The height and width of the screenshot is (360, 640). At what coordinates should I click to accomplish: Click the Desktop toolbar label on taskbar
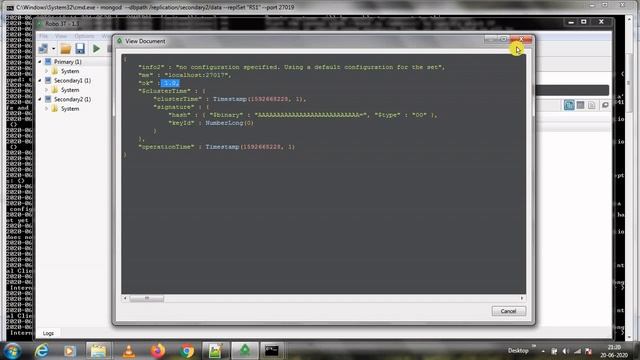(x=518, y=351)
